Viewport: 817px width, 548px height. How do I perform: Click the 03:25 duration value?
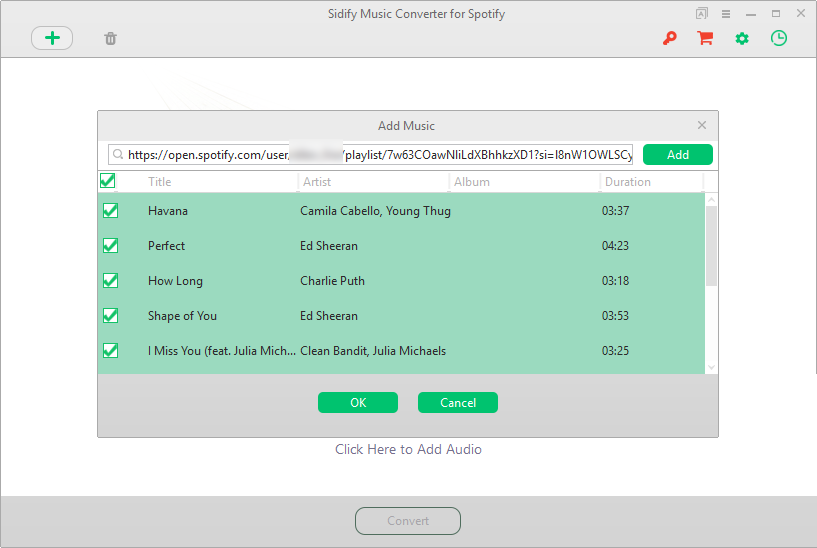coord(615,351)
